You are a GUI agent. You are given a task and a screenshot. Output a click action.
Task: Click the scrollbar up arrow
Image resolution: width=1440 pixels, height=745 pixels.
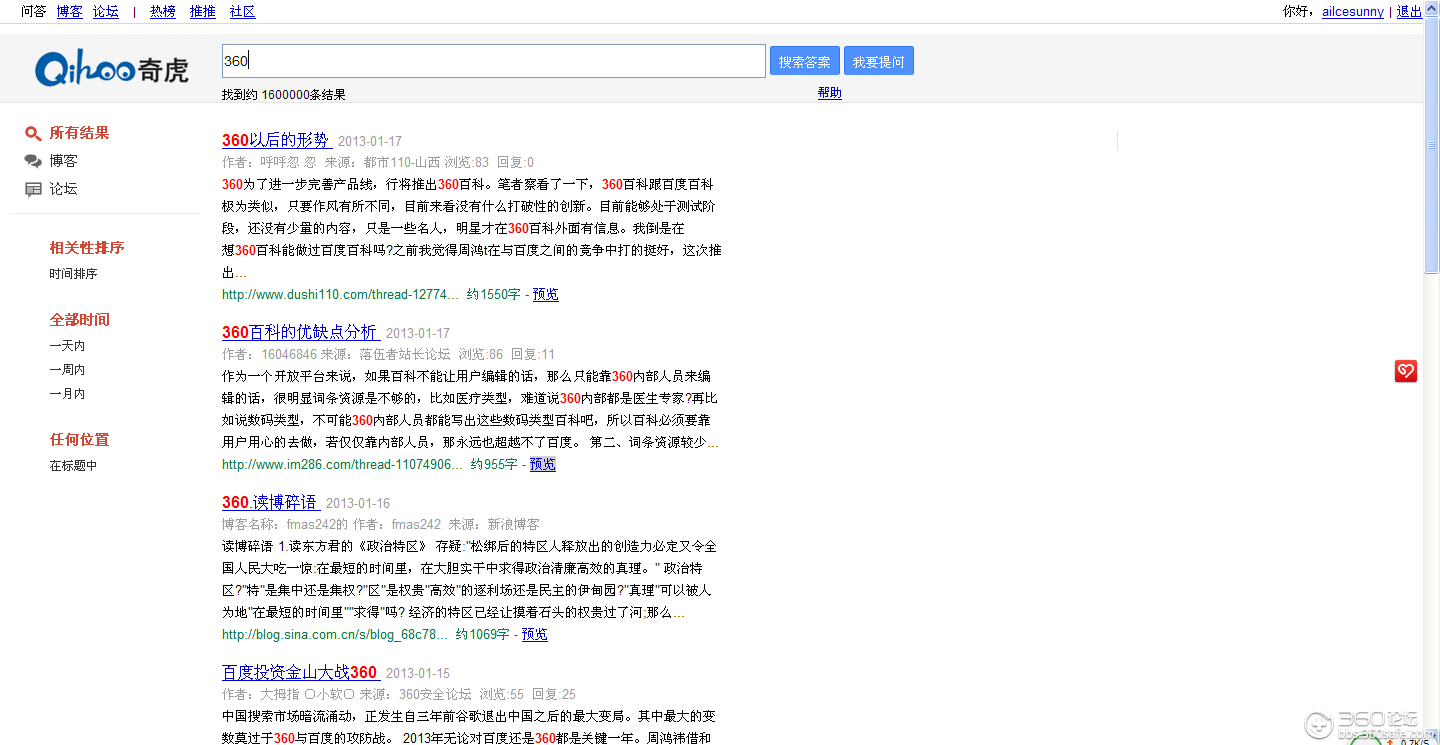1432,8
